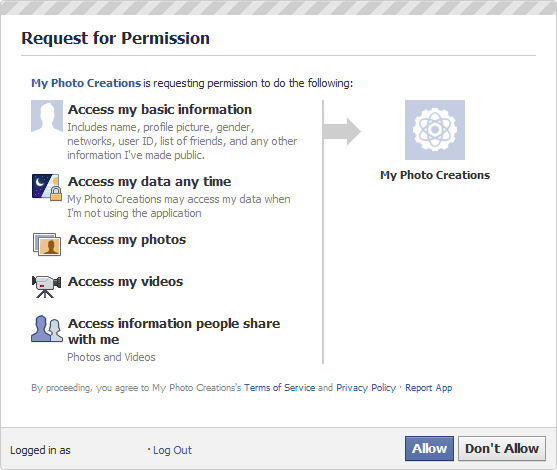Click the two-people shared information icon
Screen dimensions: 557x470
click(x=47, y=329)
